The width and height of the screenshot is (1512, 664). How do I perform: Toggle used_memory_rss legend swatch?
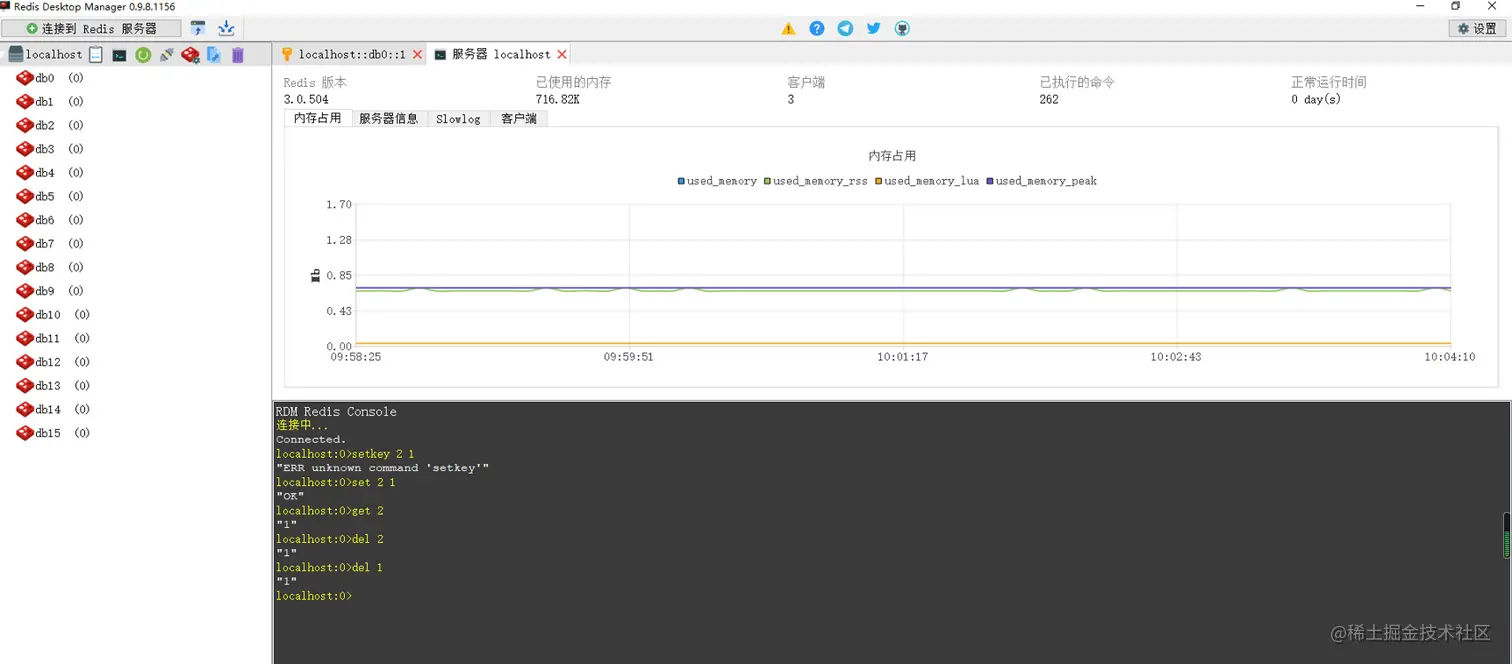tap(767, 181)
